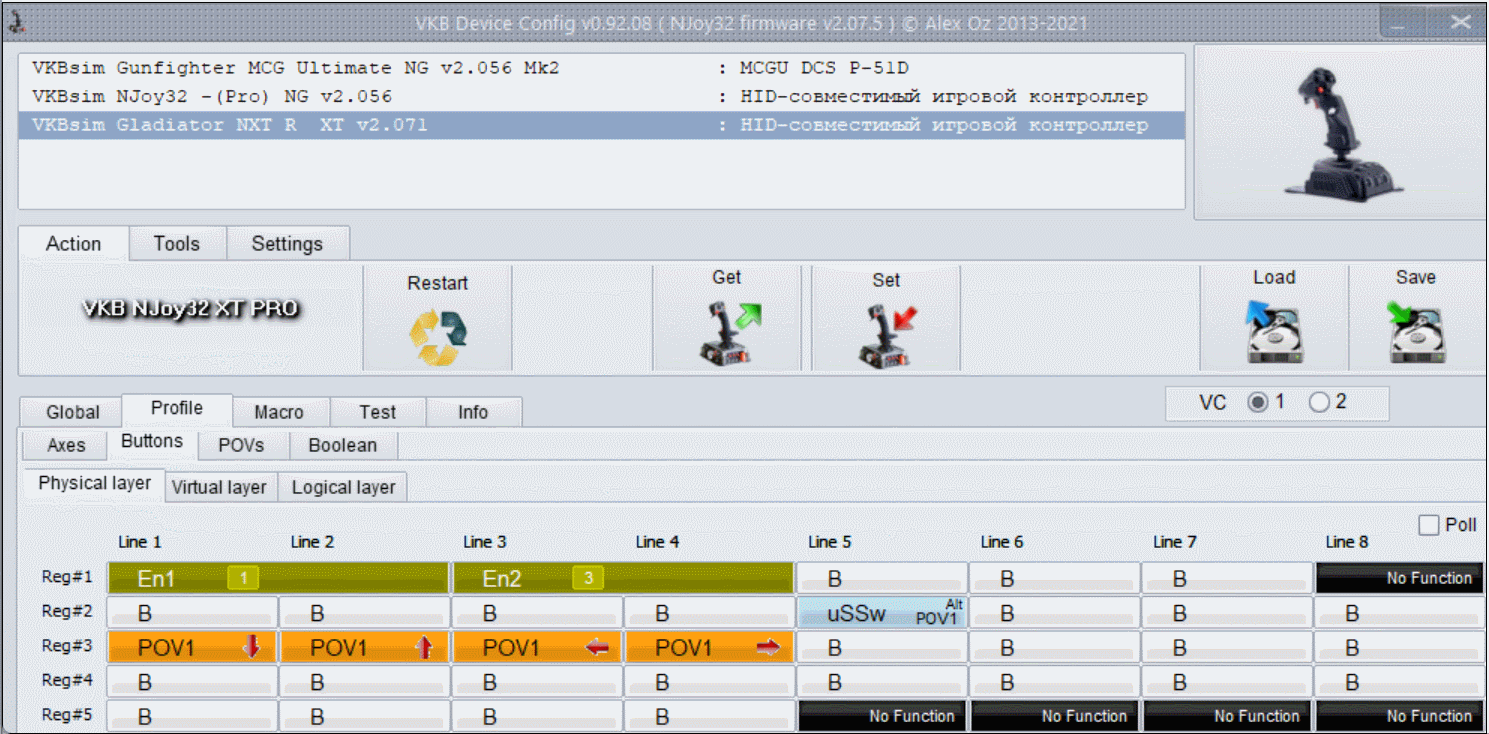This screenshot has width=1489, height=734.
Task: Select the POV1 right-arrow button cell
Action: [710, 648]
